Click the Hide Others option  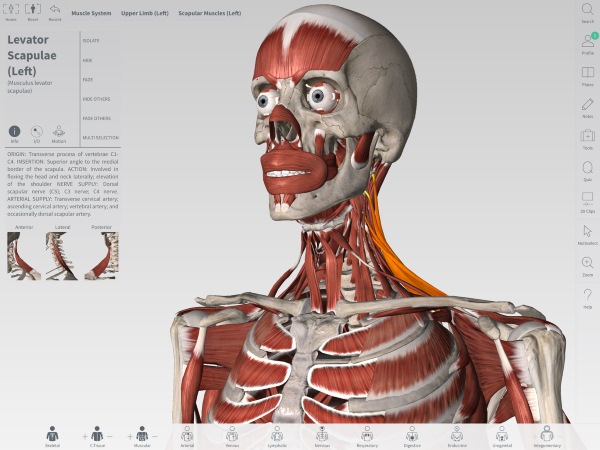(x=96, y=99)
